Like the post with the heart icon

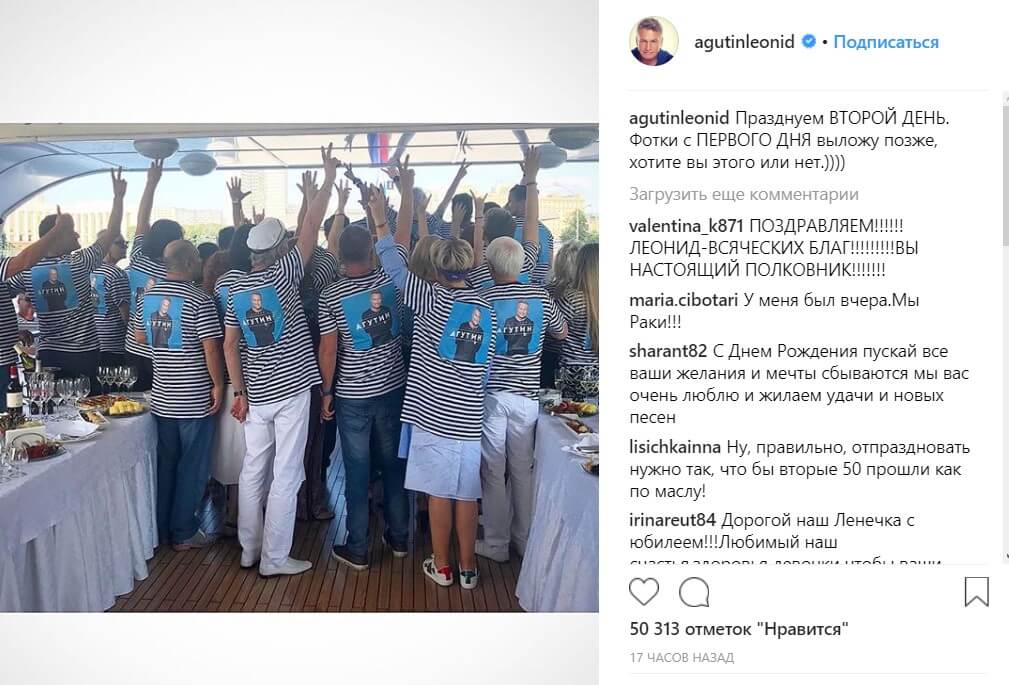pos(644,592)
